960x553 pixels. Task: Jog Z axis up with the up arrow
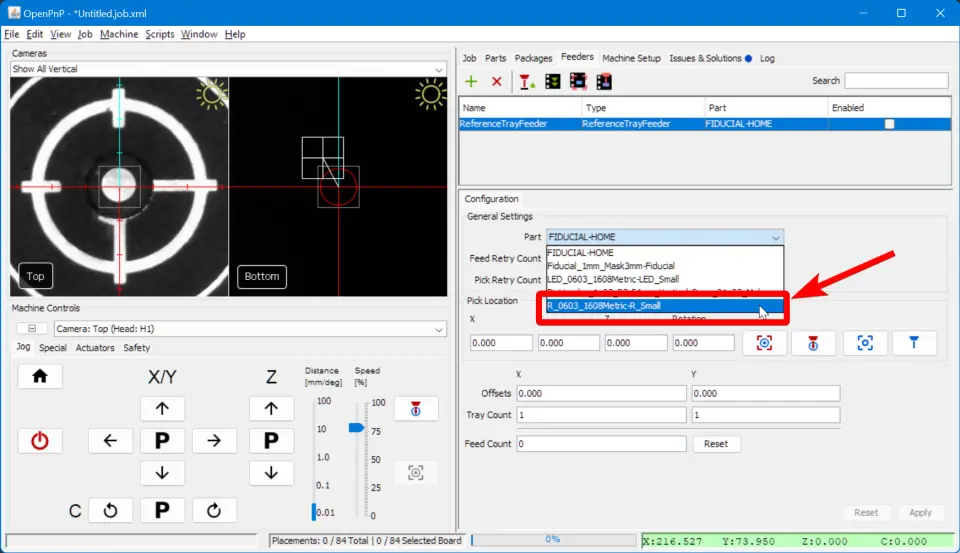(x=270, y=408)
